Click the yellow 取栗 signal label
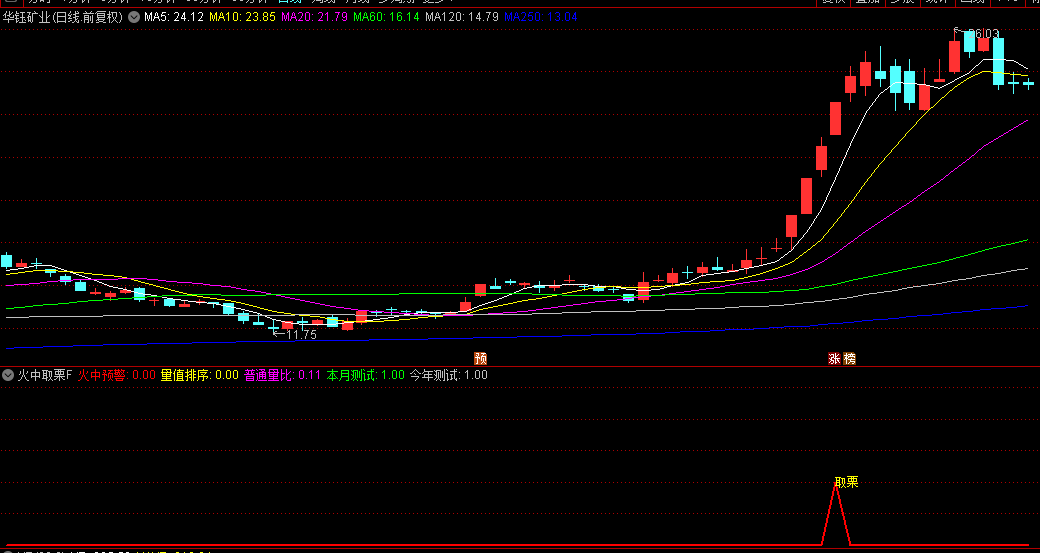The height and width of the screenshot is (553, 1040). coord(846,482)
